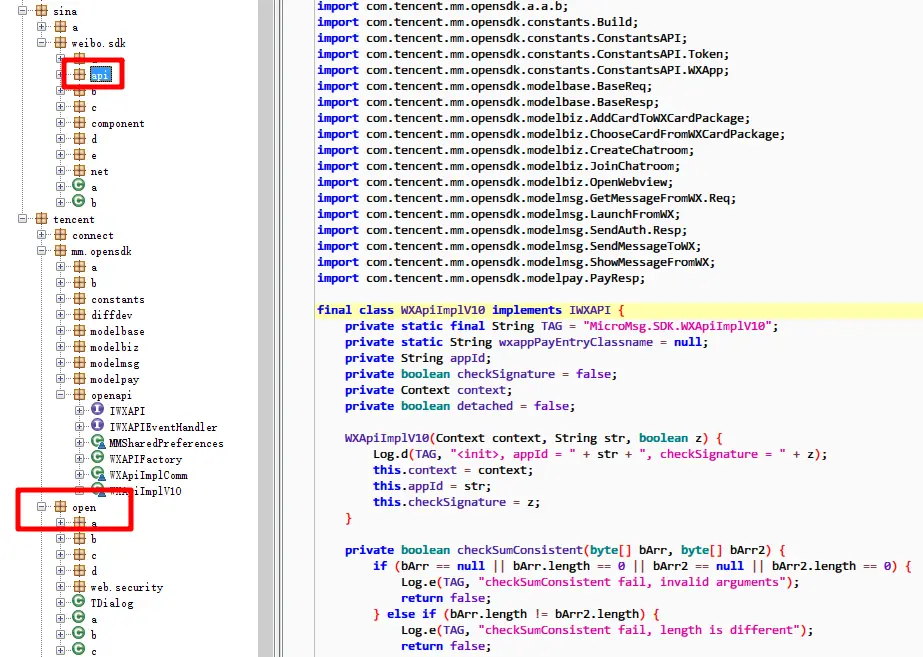Image resolution: width=923 pixels, height=657 pixels.
Task: Click the TDialog class icon
Action: (79, 602)
